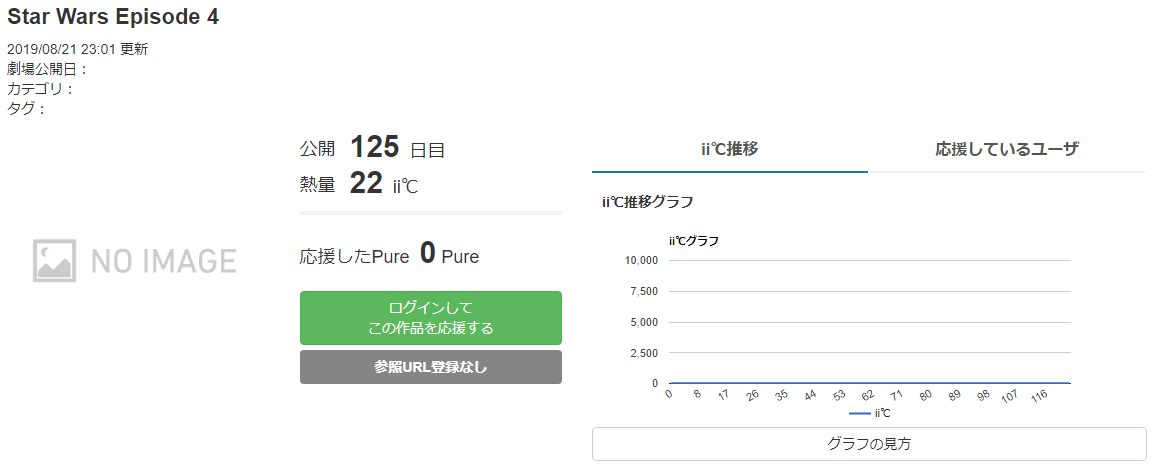
Task: Click the 10,000 gridline label in chart
Action: 642,260
